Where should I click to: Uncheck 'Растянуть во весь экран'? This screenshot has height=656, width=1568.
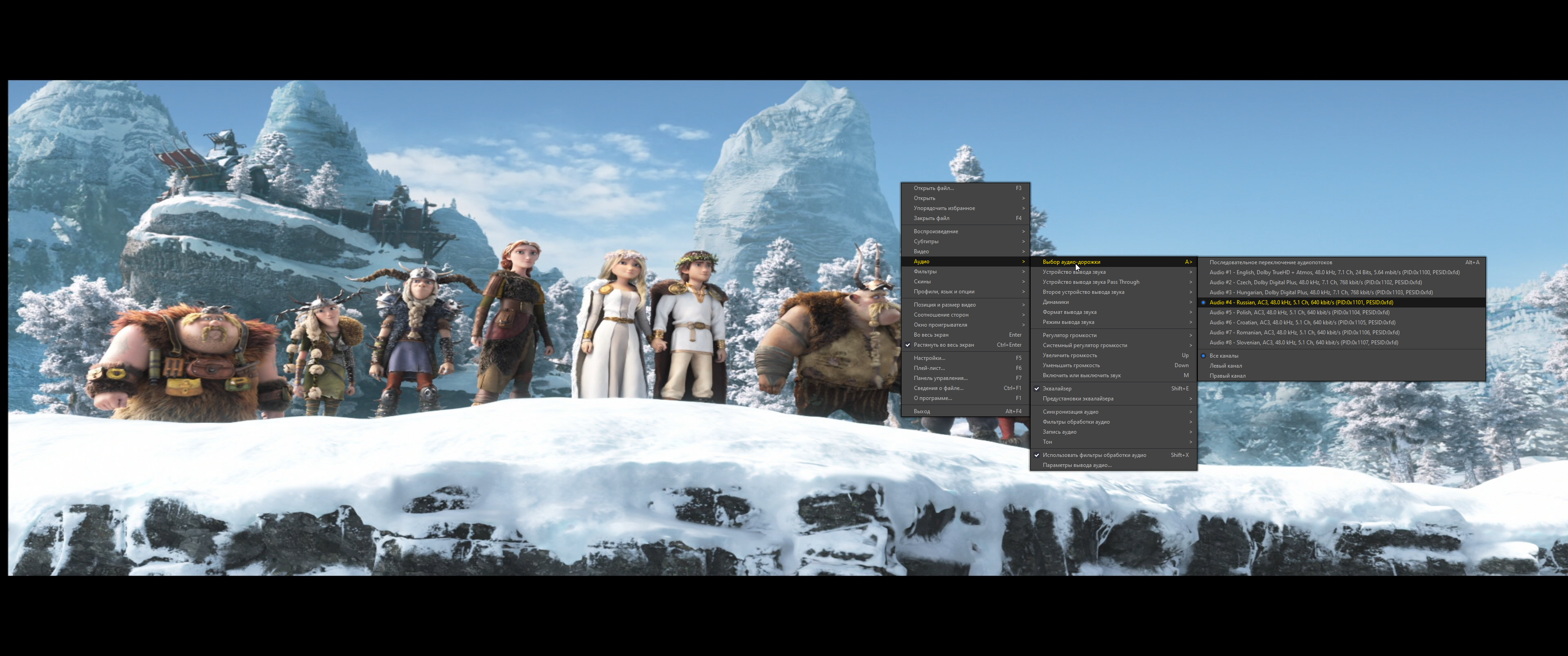[x=965, y=345]
